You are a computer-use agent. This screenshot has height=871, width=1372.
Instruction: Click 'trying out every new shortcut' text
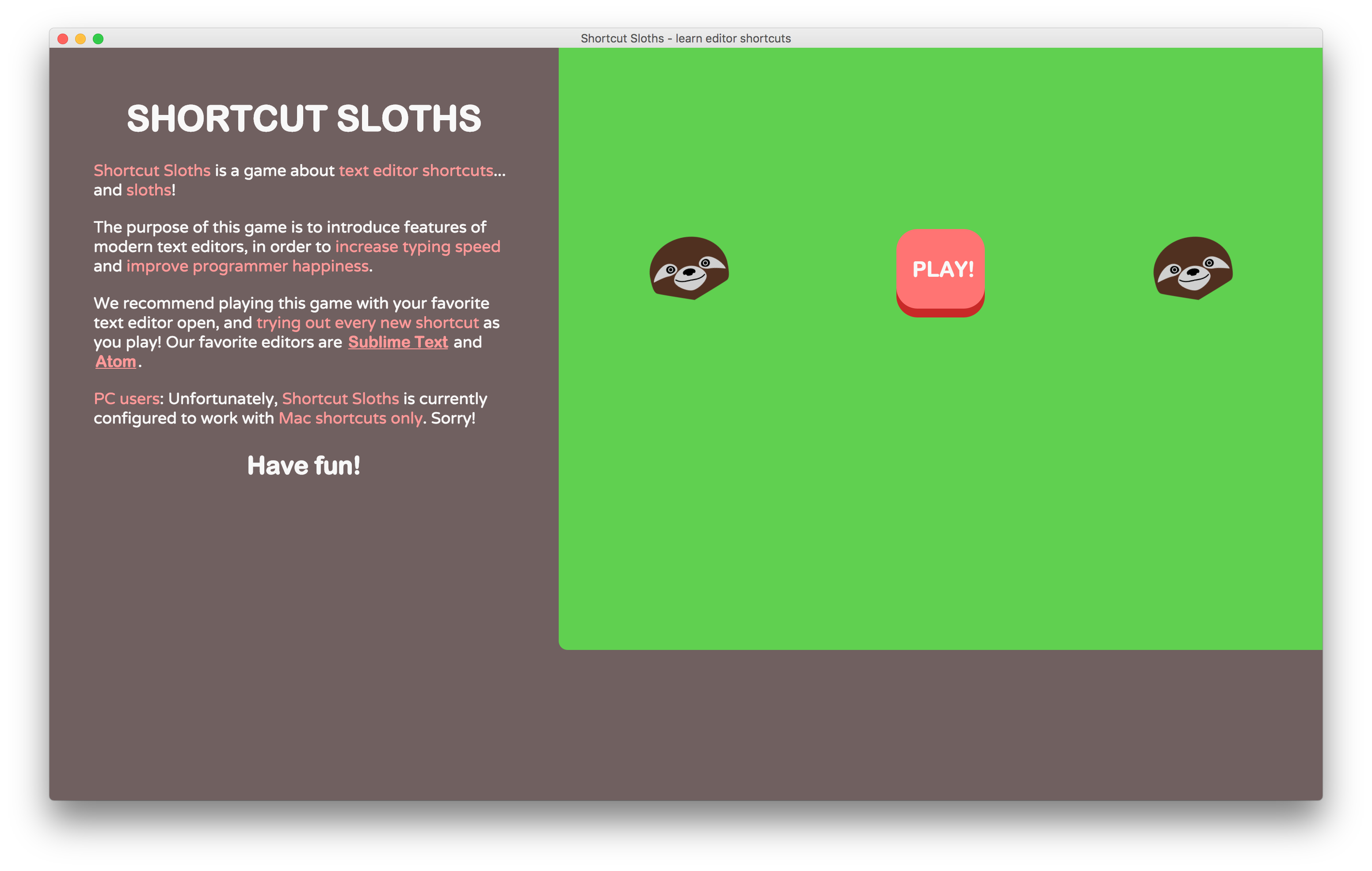point(367,323)
